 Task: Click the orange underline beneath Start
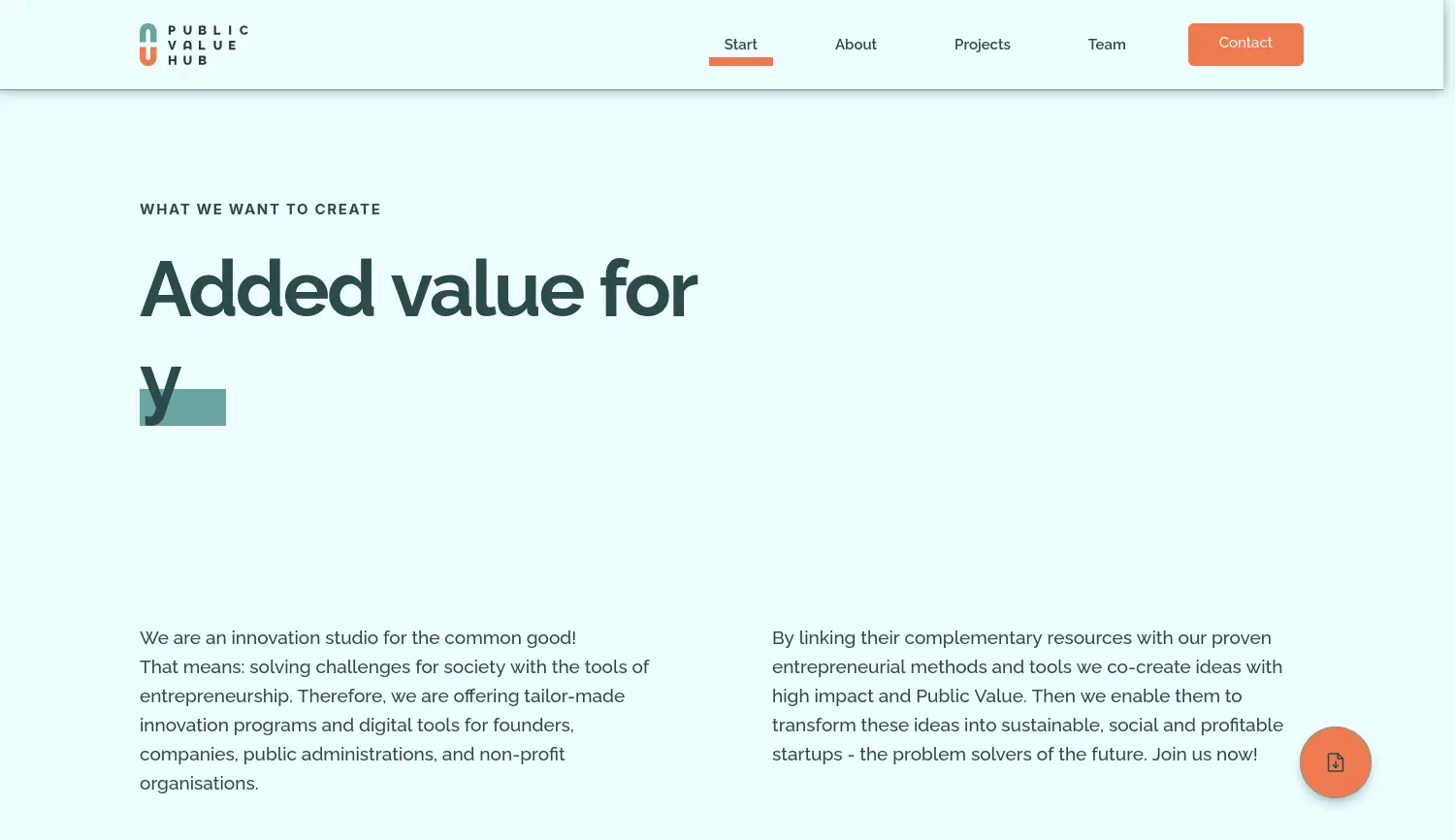coord(740,62)
